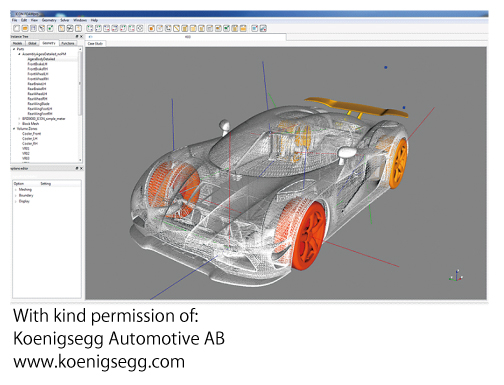Open the Edit menu
Viewport: 504px width, 385px height.
pyautogui.click(x=24, y=20)
